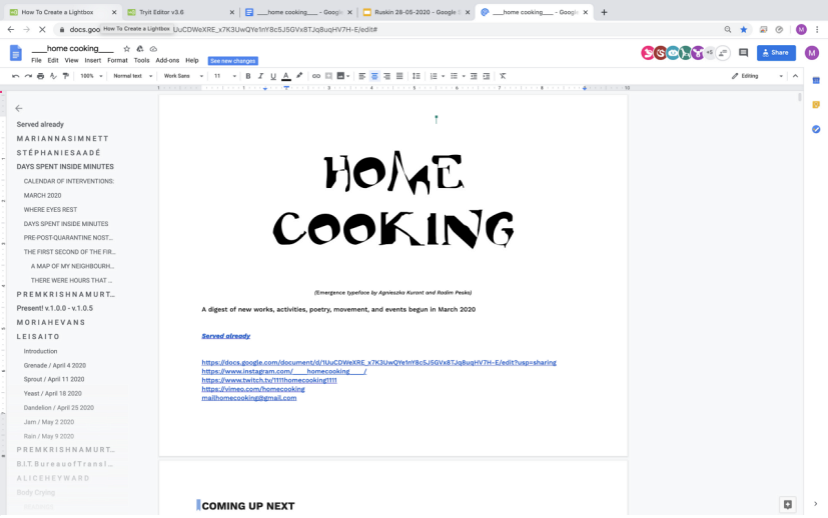The image size is (828, 518).
Task: Toggle bold formatting
Action: [x=247, y=76]
